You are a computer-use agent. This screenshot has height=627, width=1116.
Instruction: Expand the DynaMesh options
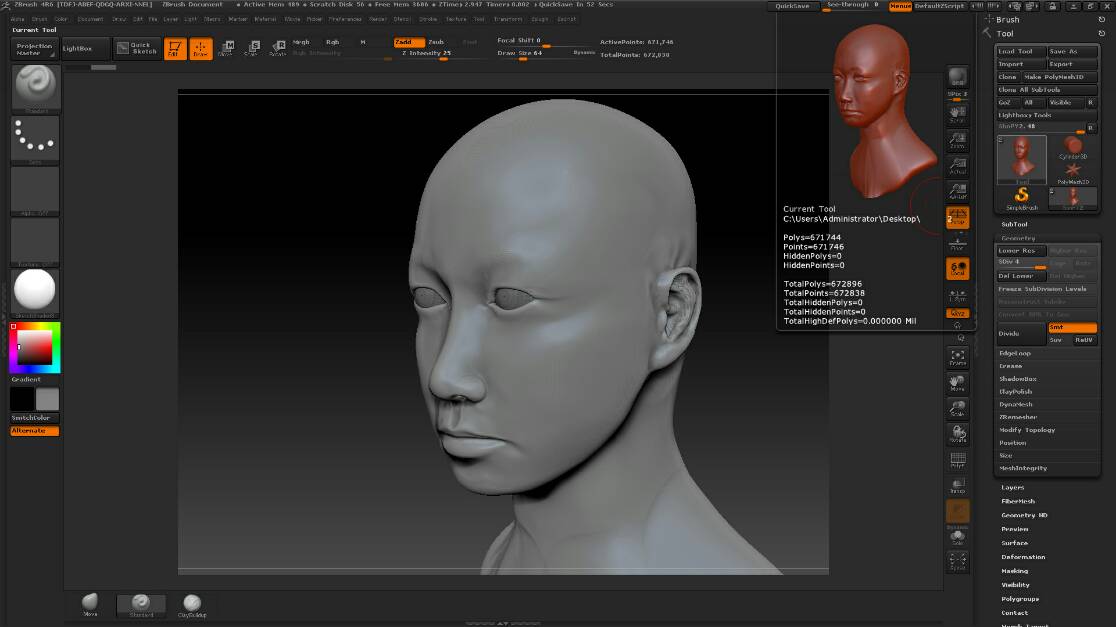click(1017, 404)
